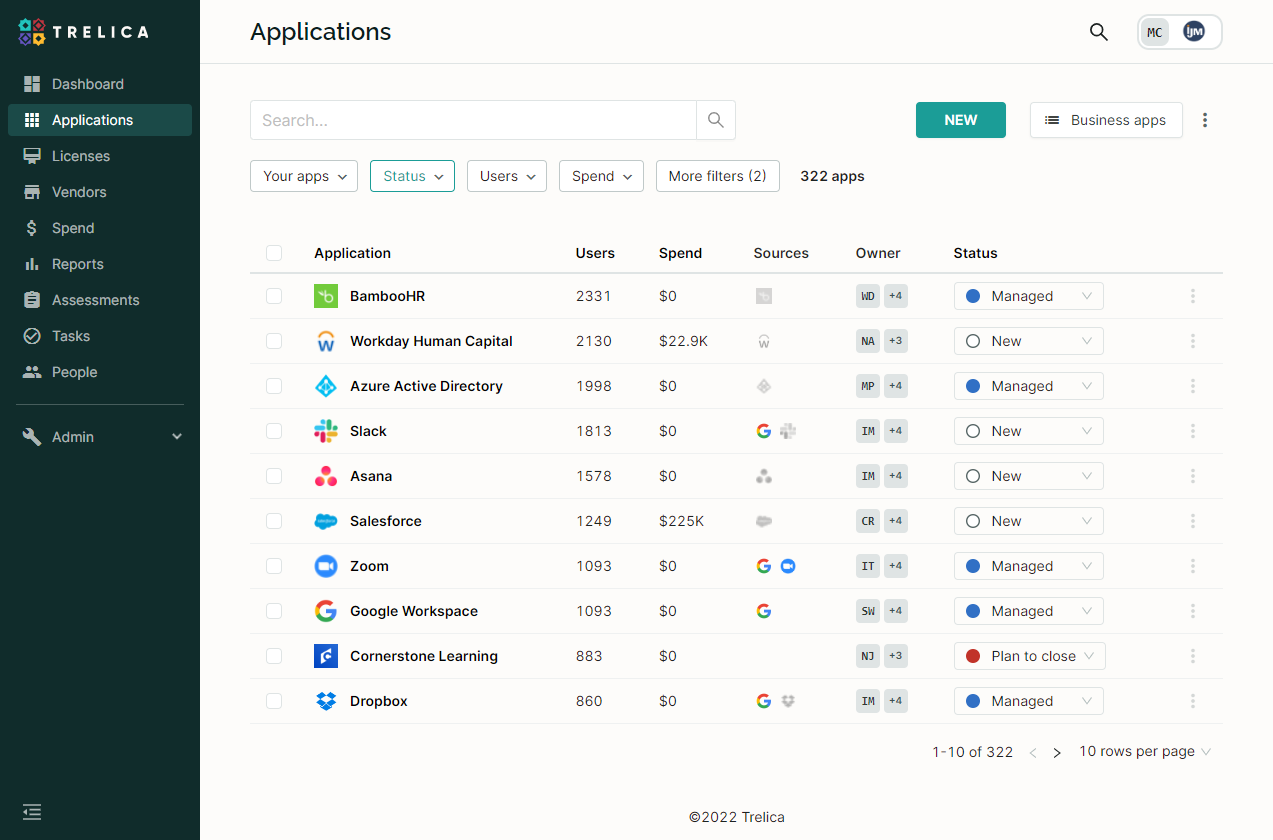Open Reports from the sidebar
This screenshot has width=1273, height=840.
point(100,264)
